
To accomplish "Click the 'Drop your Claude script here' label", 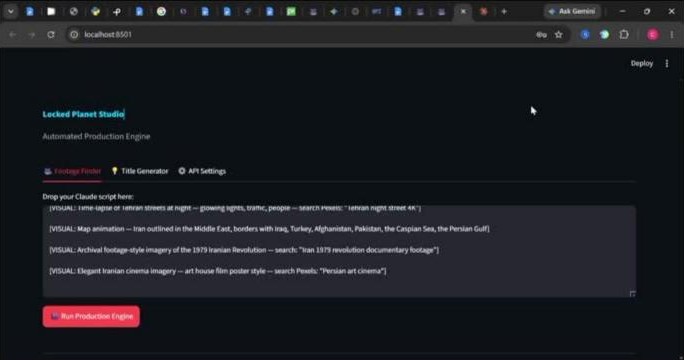I will [x=88, y=196].
